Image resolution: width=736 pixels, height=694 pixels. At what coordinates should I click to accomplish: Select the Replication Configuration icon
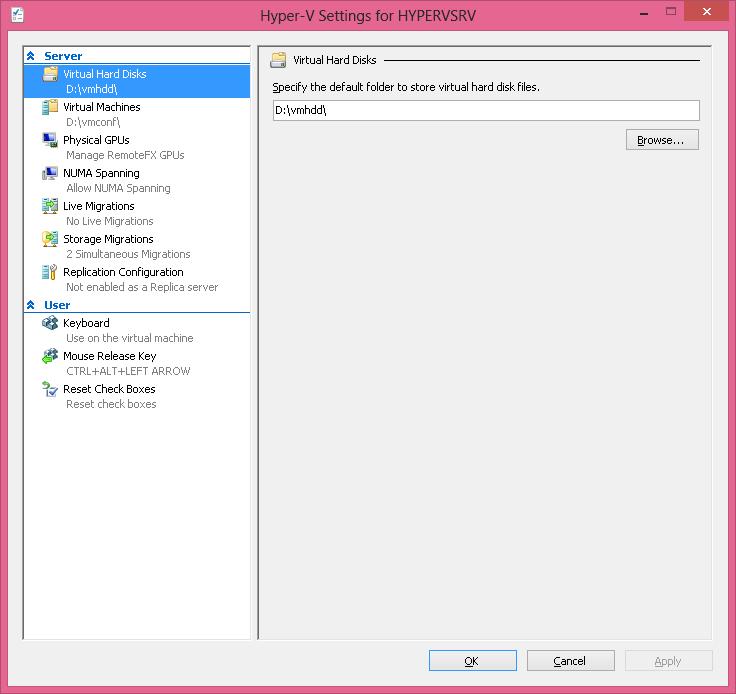tap(50, 273)
